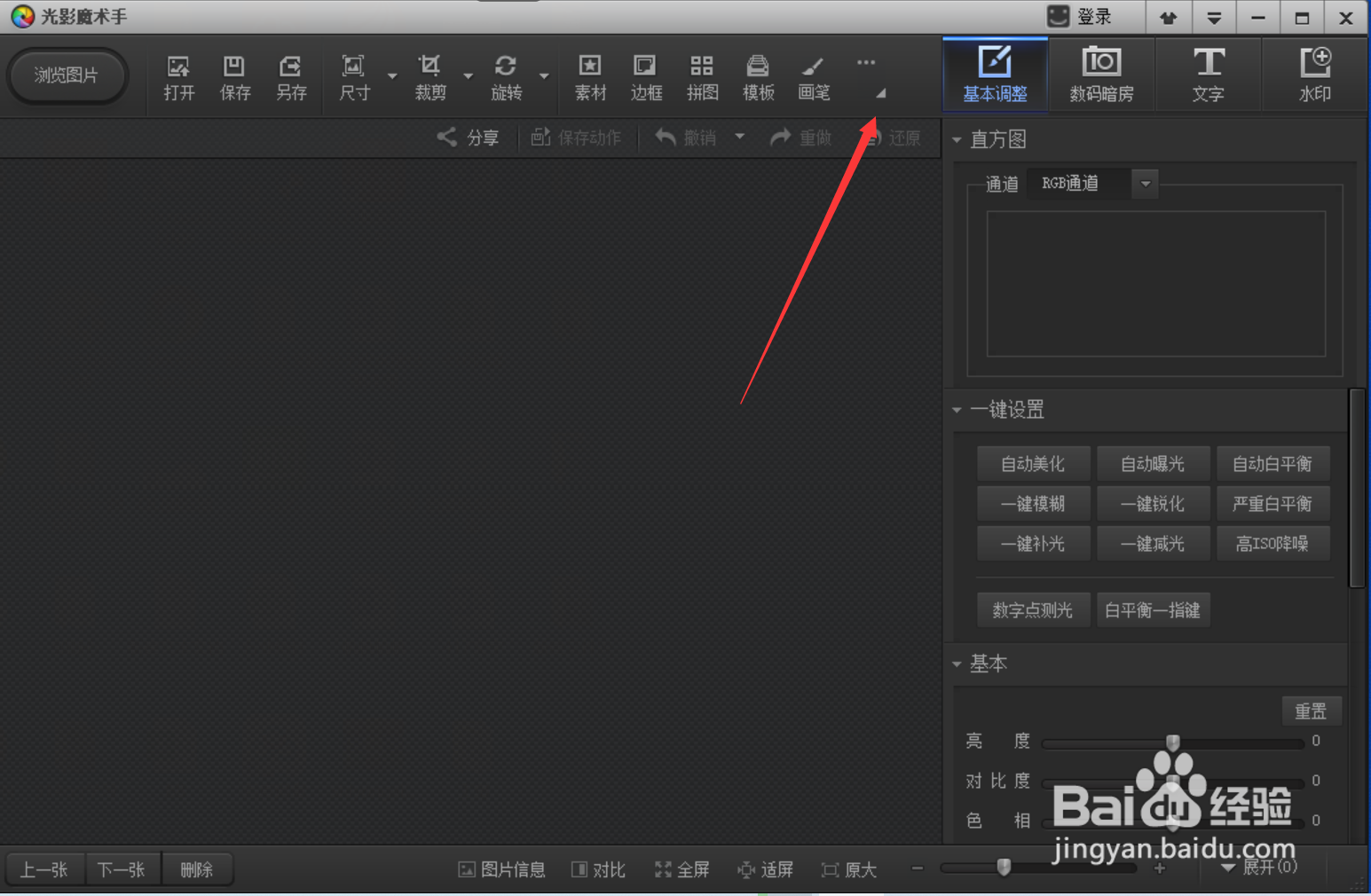Collapse the 基本 section
1371x896 pixels.
(x=957, y=664)
